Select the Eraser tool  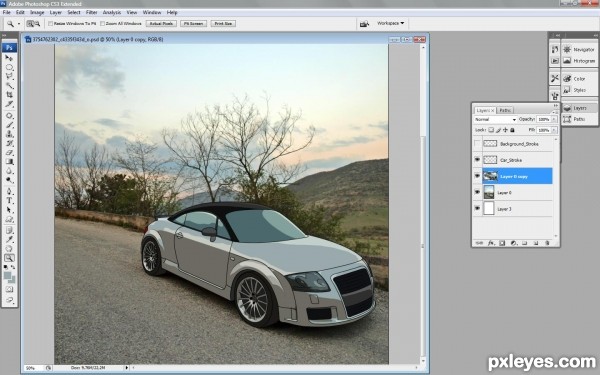point(9,153)
